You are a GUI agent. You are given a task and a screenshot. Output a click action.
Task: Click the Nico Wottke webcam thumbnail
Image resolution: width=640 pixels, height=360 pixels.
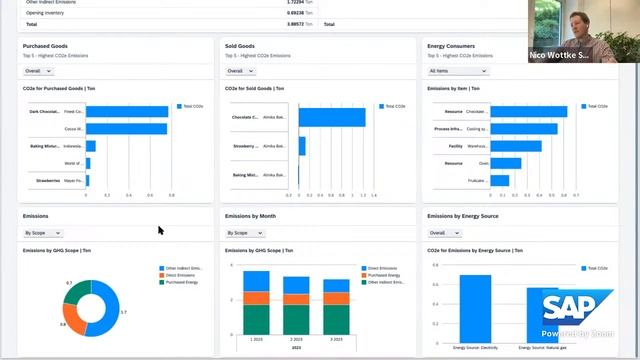(584, 31)
